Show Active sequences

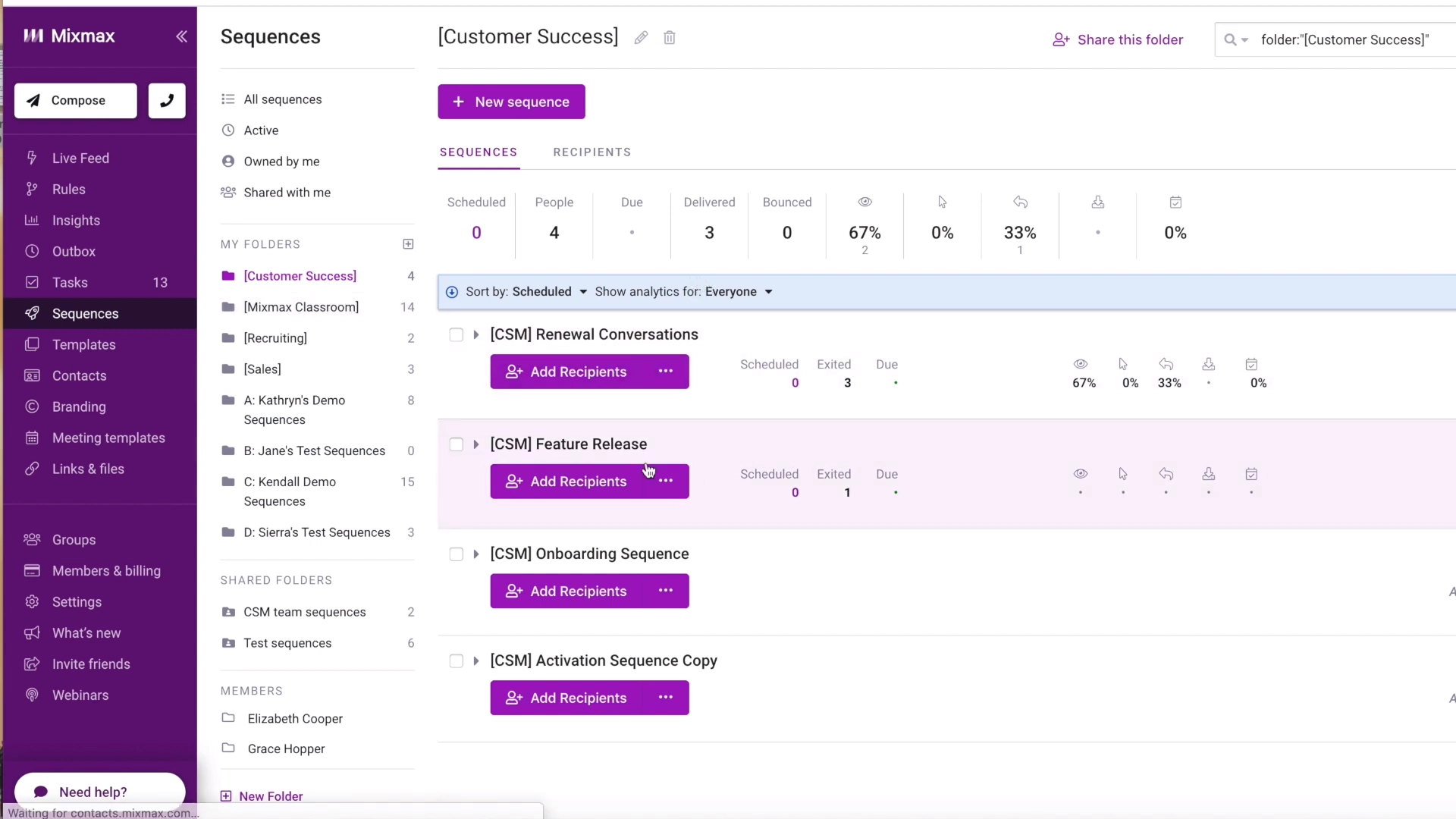[x=261, y=130]
